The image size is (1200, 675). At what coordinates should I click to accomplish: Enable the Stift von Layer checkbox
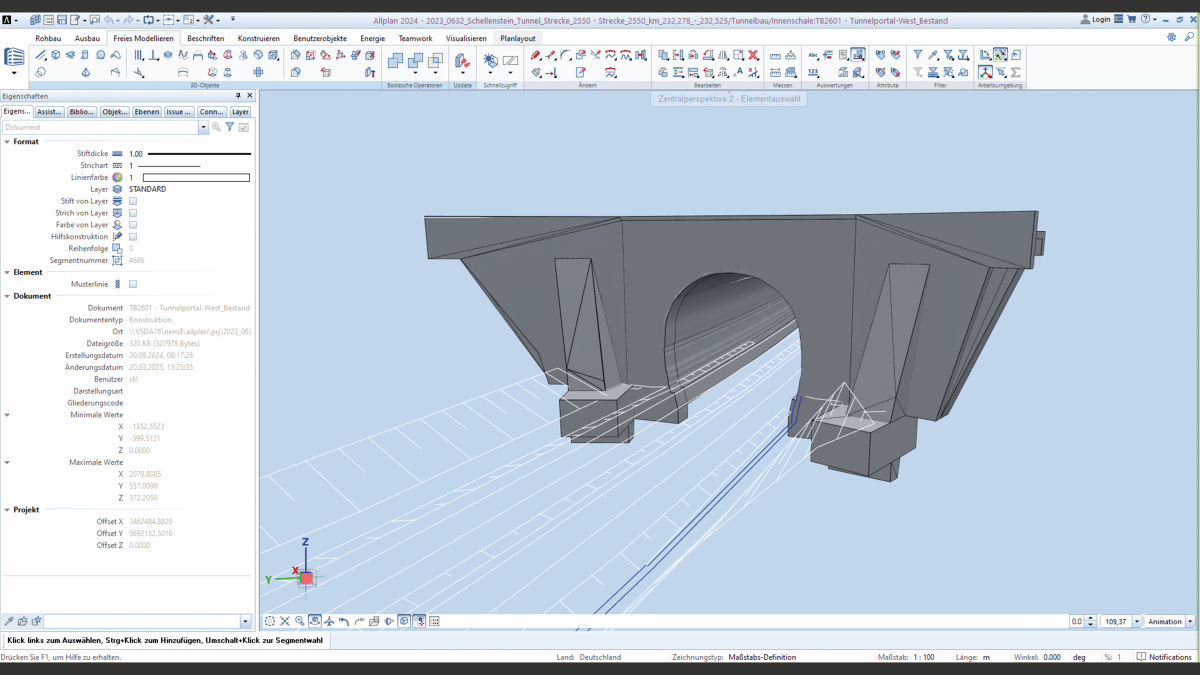tap(133, 201)
